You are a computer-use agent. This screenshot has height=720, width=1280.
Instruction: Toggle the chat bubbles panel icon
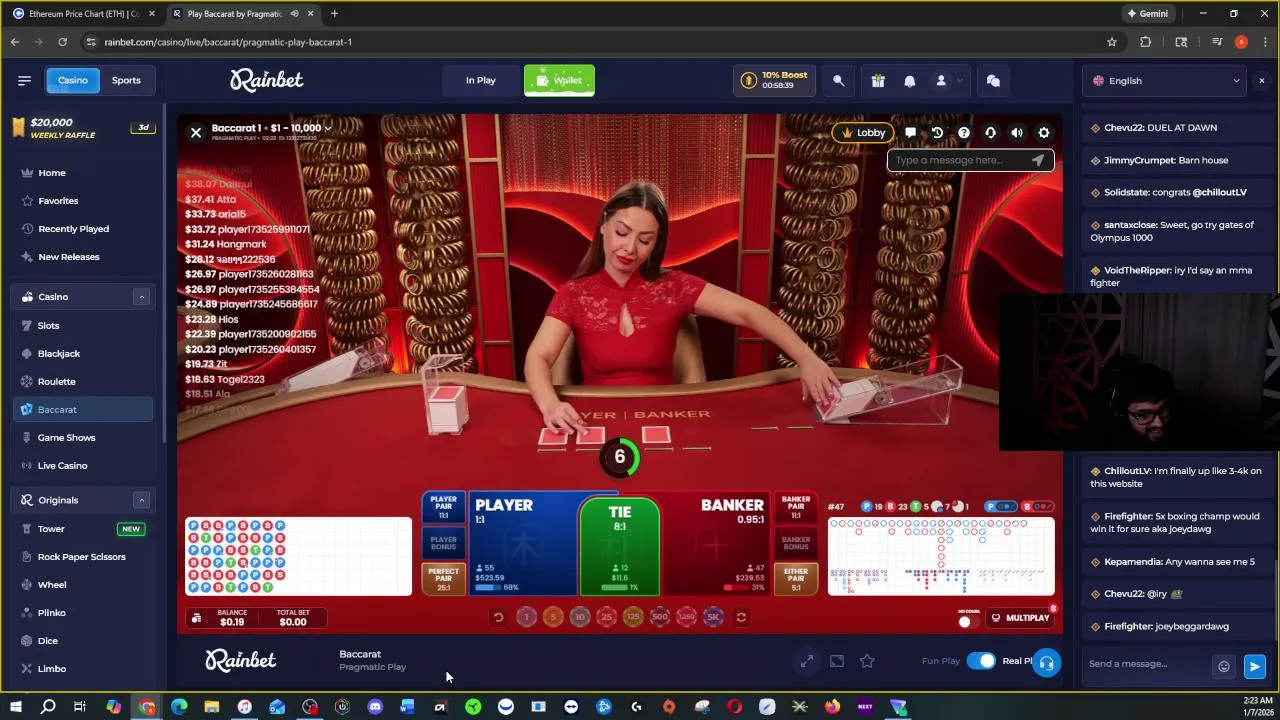(x=993, y=81)
